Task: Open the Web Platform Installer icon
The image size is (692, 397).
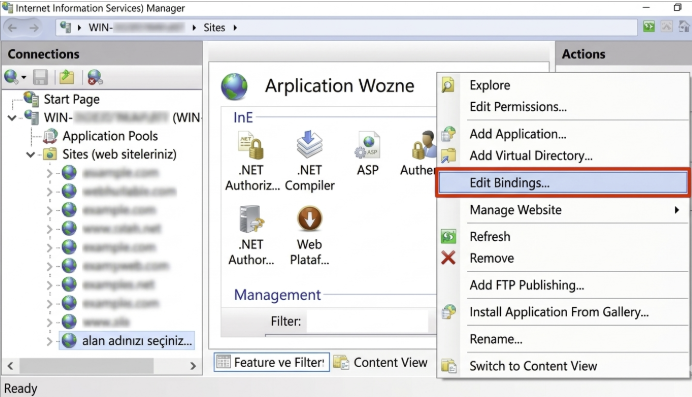Action: coord(309,219)
